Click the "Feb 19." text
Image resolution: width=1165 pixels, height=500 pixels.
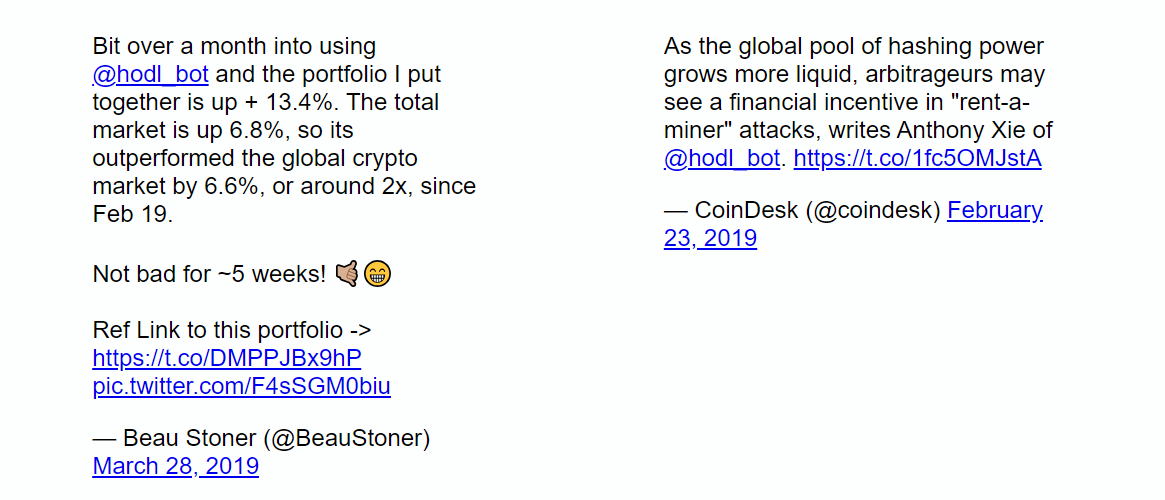[x=132, y=214]
